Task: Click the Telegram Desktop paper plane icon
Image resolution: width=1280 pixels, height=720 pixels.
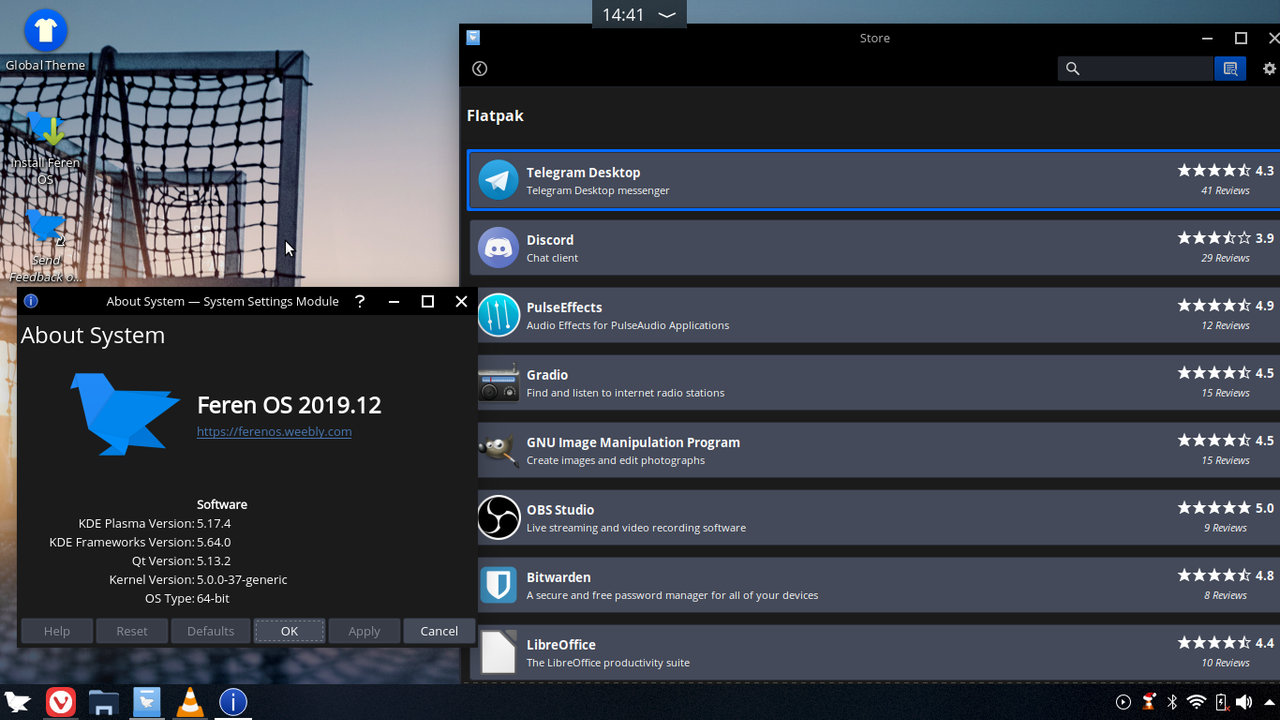Action: [x=498, y=180]
